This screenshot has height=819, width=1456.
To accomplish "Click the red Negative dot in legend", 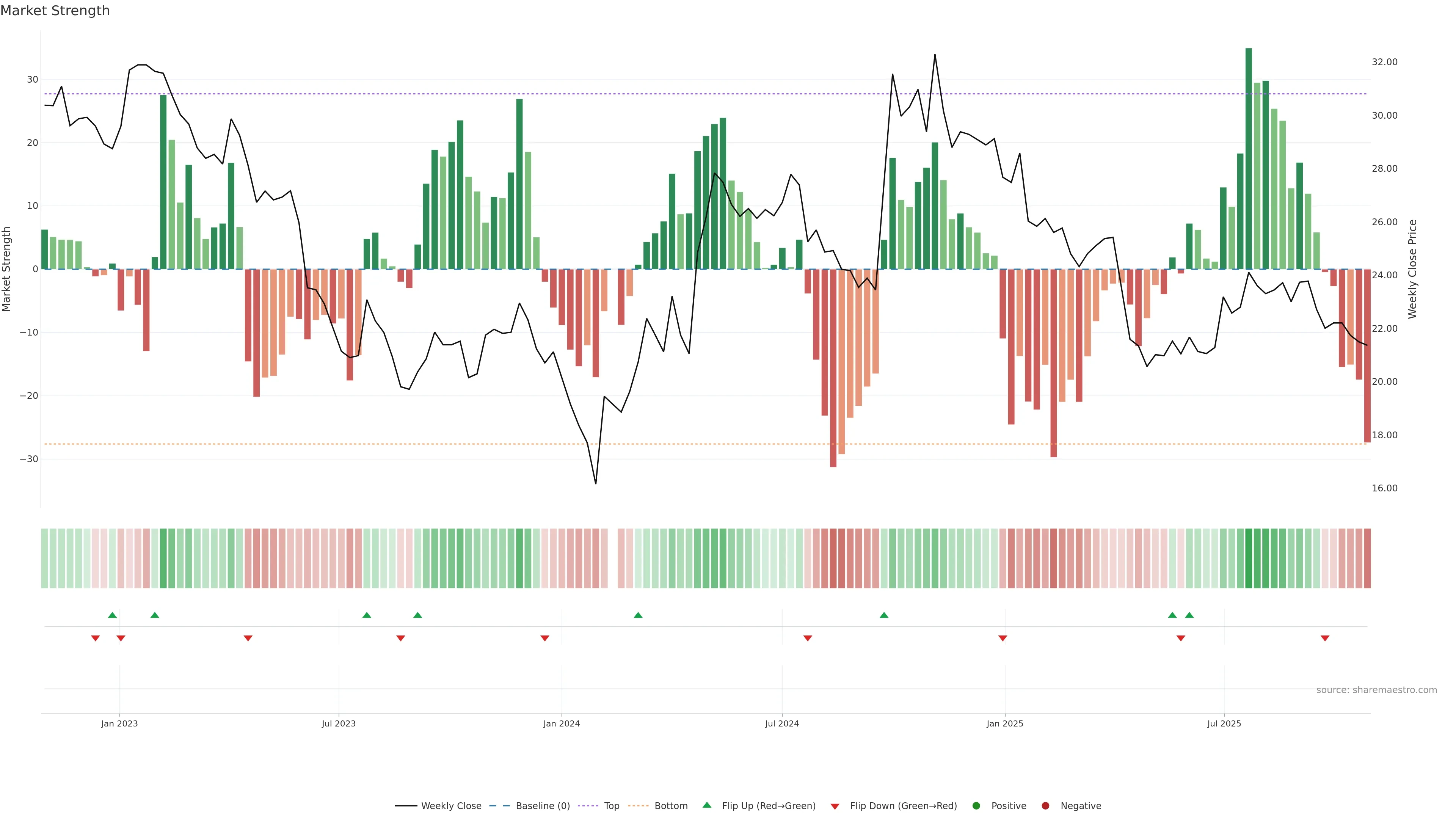I will pos(1045,805).
